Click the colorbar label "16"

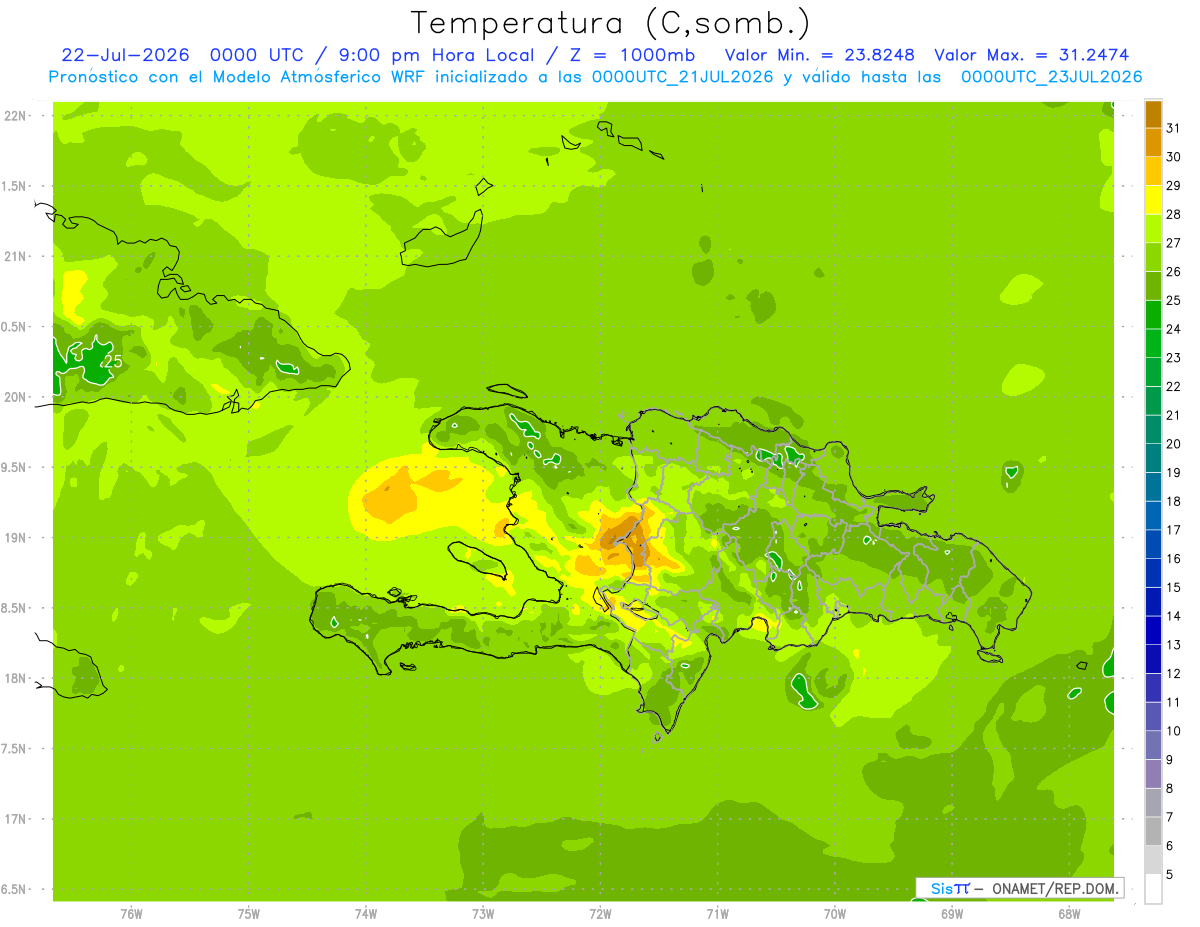coord(1174,559)
